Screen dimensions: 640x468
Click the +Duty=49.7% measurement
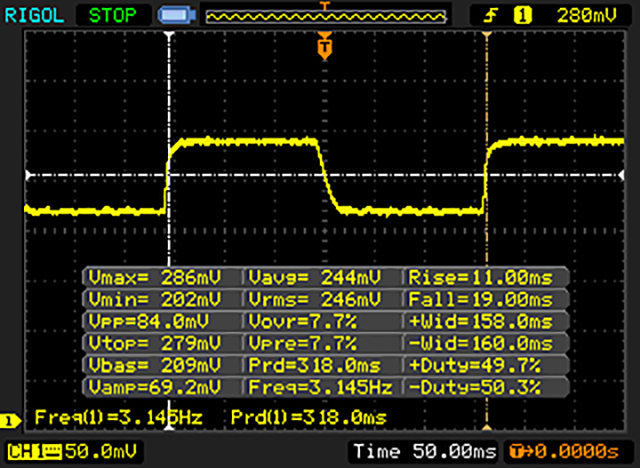475,365
